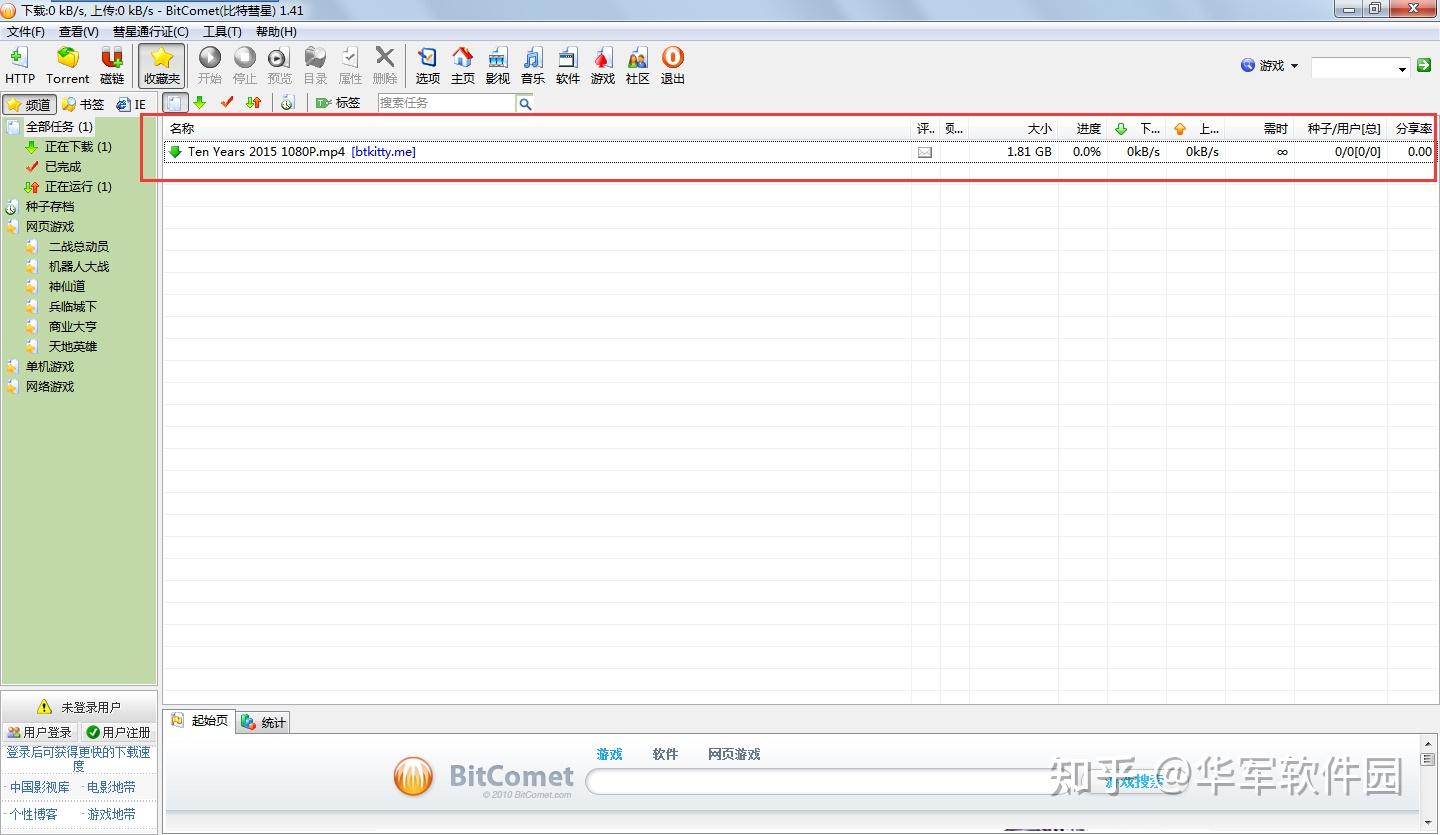The height and width of the screenshot is (835, 1440).
Task: Click the 搜索任务 search input field
Action: click(x=445, y=103)
